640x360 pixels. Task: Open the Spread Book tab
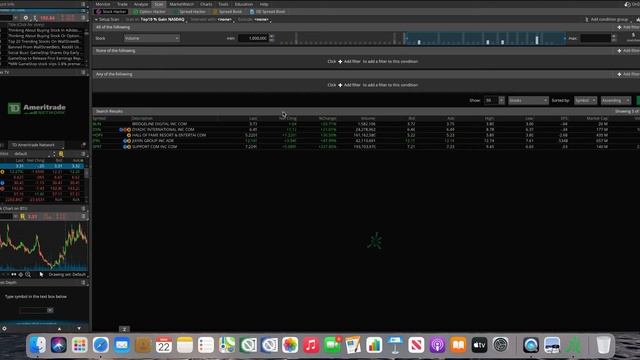point(227,11)
